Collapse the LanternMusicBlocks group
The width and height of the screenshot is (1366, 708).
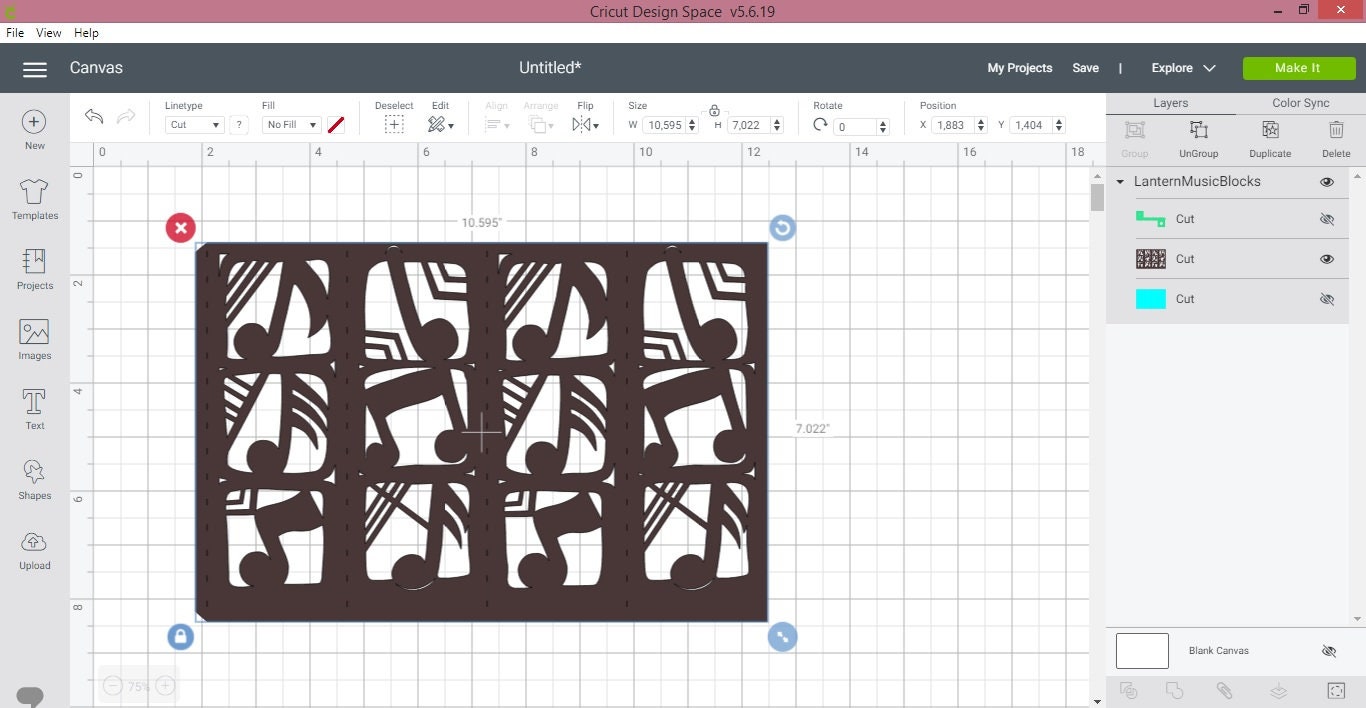pyautogui.click(x=1121, y=182)
